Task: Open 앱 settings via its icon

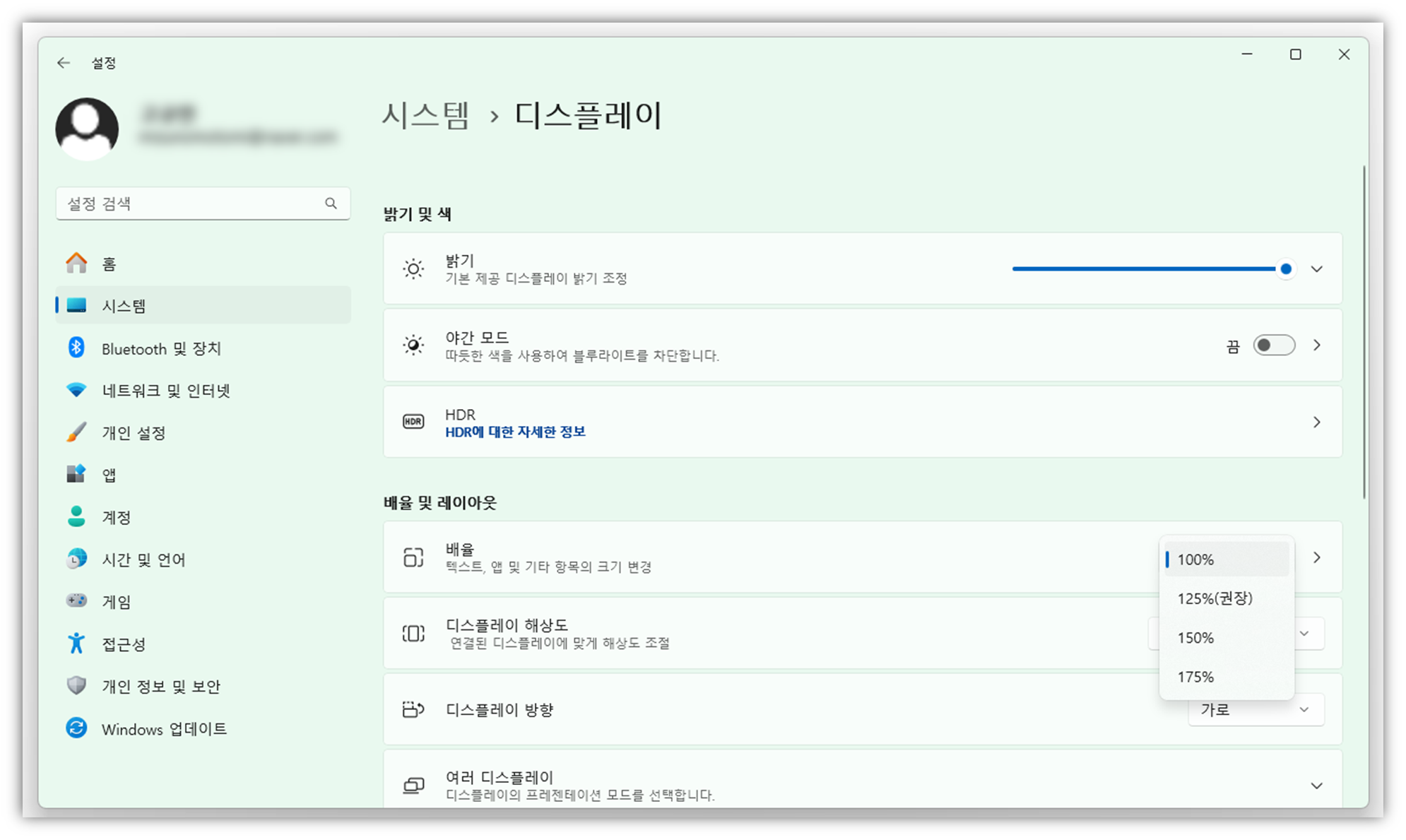Action: [76, 474]
